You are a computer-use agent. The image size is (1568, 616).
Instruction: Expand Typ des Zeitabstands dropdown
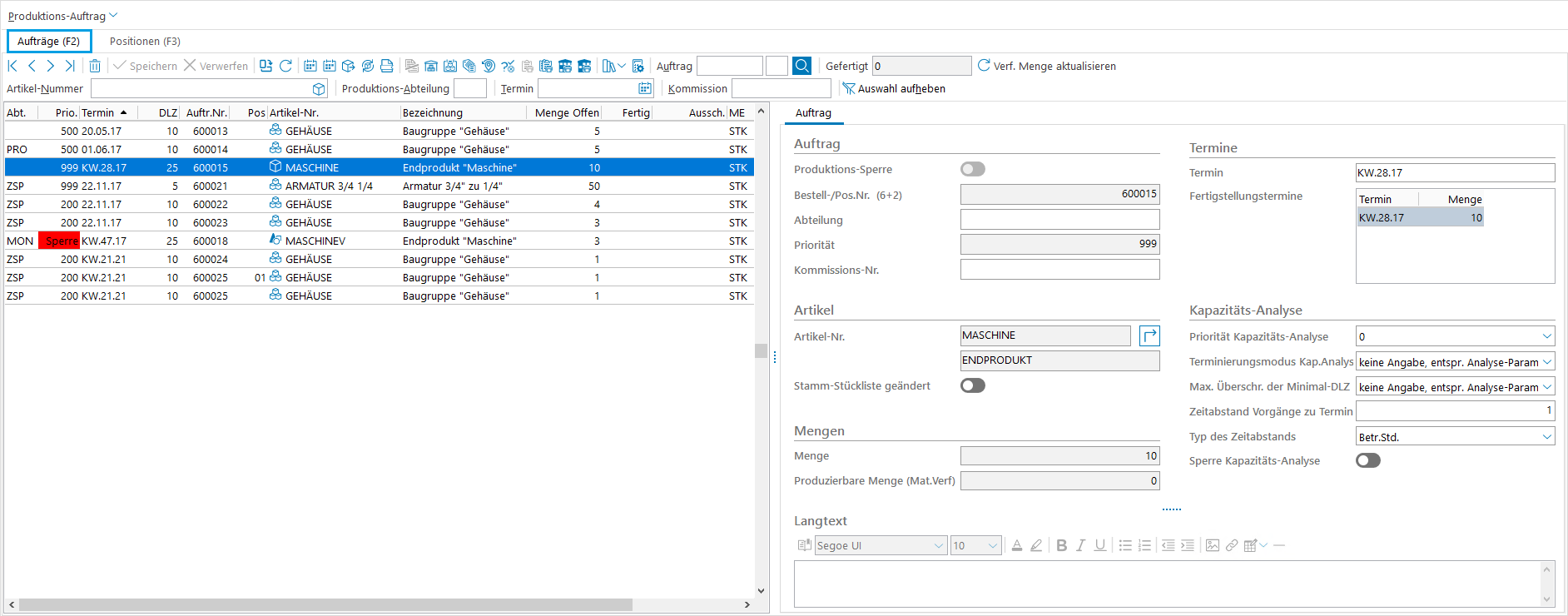click(x=1546, y=436)
